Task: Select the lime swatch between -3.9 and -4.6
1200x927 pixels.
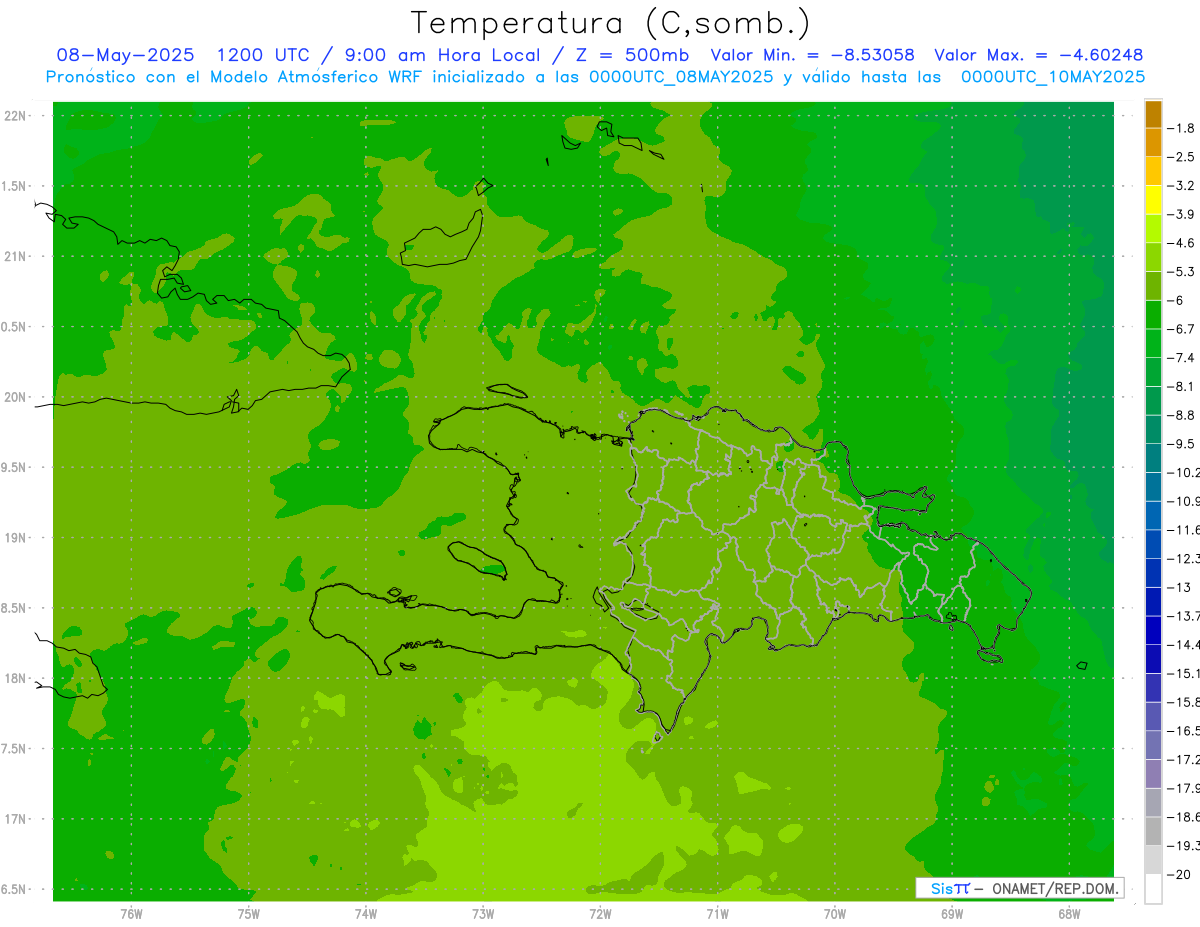Action: pos(1153,229)
